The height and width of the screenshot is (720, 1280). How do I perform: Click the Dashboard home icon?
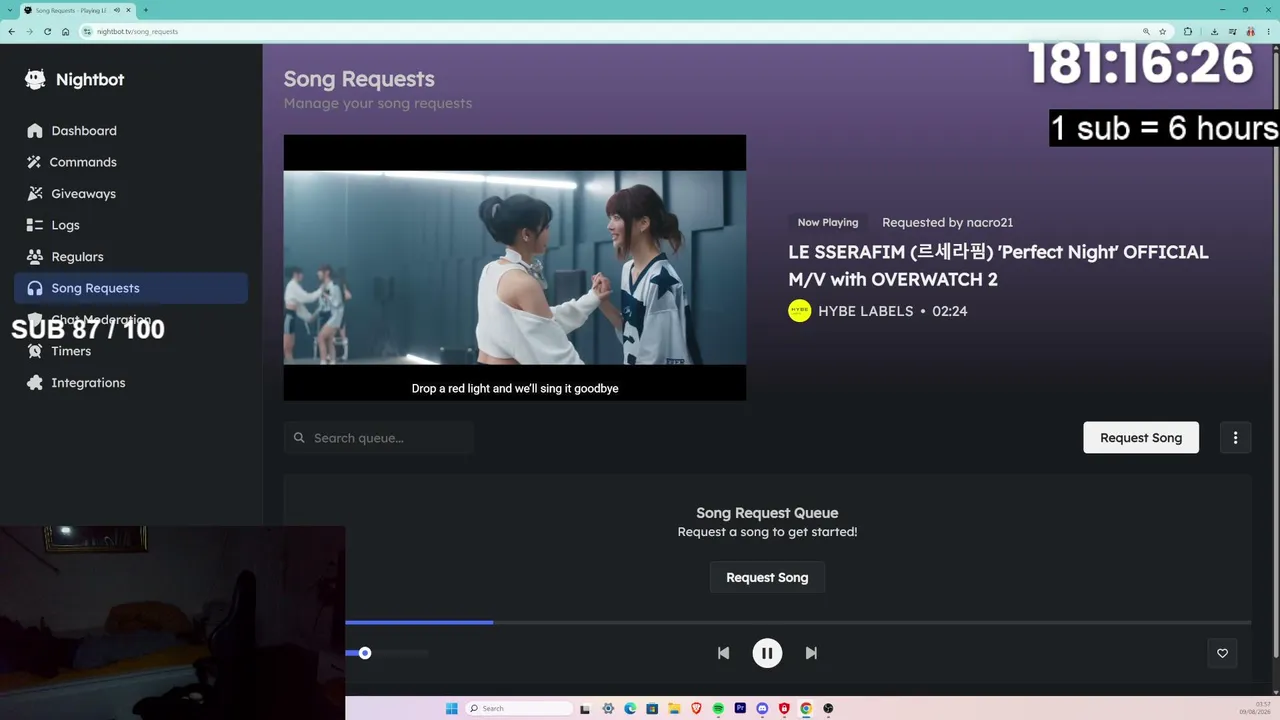[x=35, y=131]
